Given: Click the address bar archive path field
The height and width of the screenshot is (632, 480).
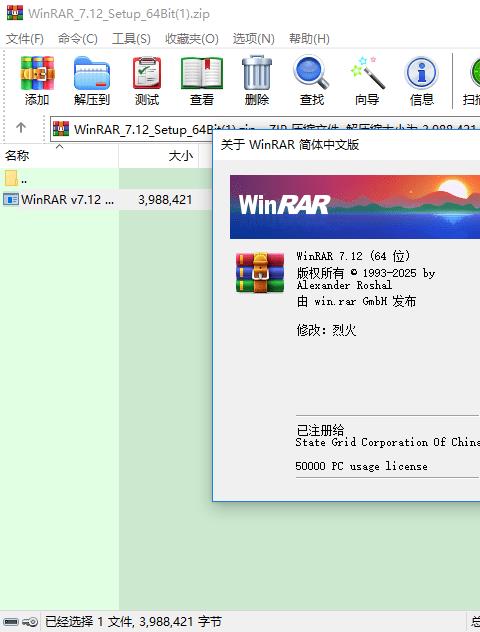Looking at the screenshot, I should [265, 129].
